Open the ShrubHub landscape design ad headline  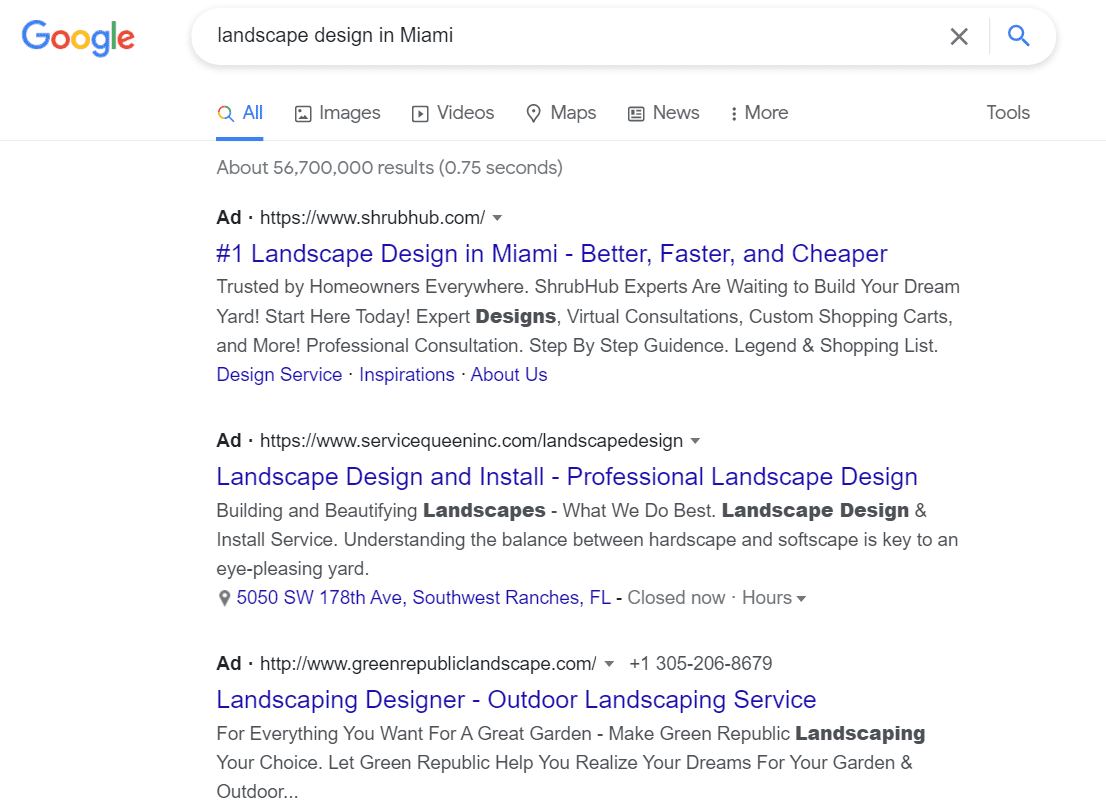[551, 253]
